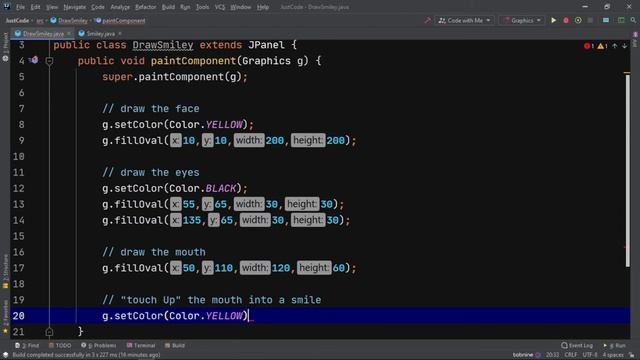The height and width of the screenshot is (360, 640).
Task: Open the Structure tool window side stripe
Action: (x=5, y=271)
